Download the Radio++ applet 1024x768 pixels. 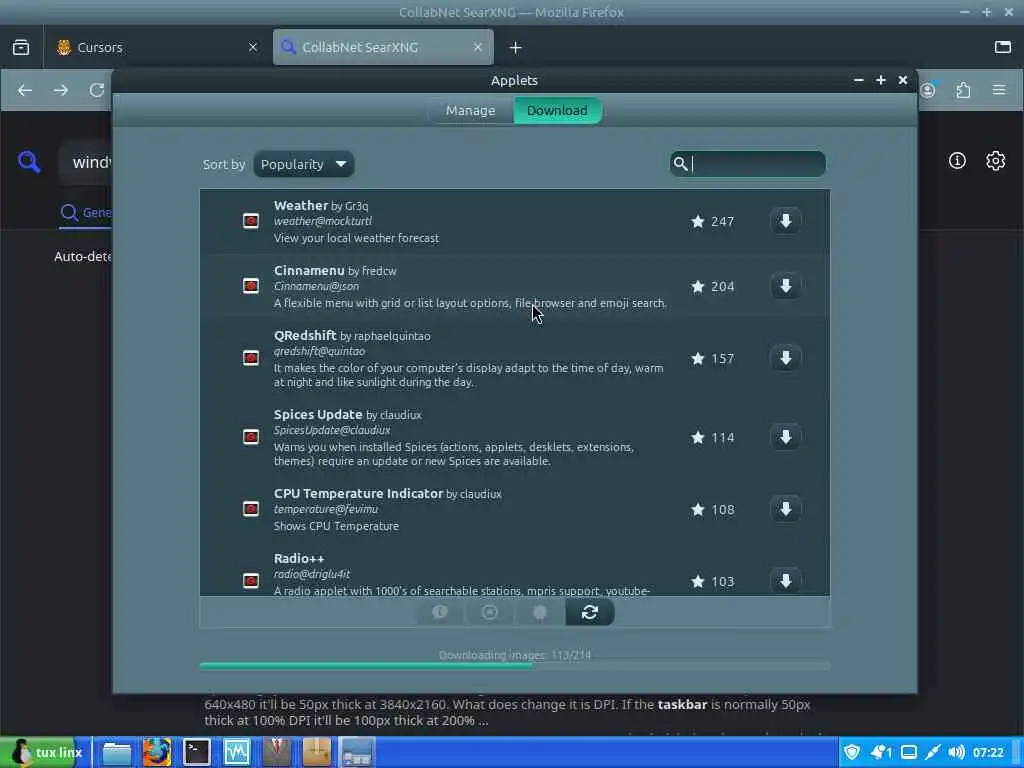click(x=786, y=581)
